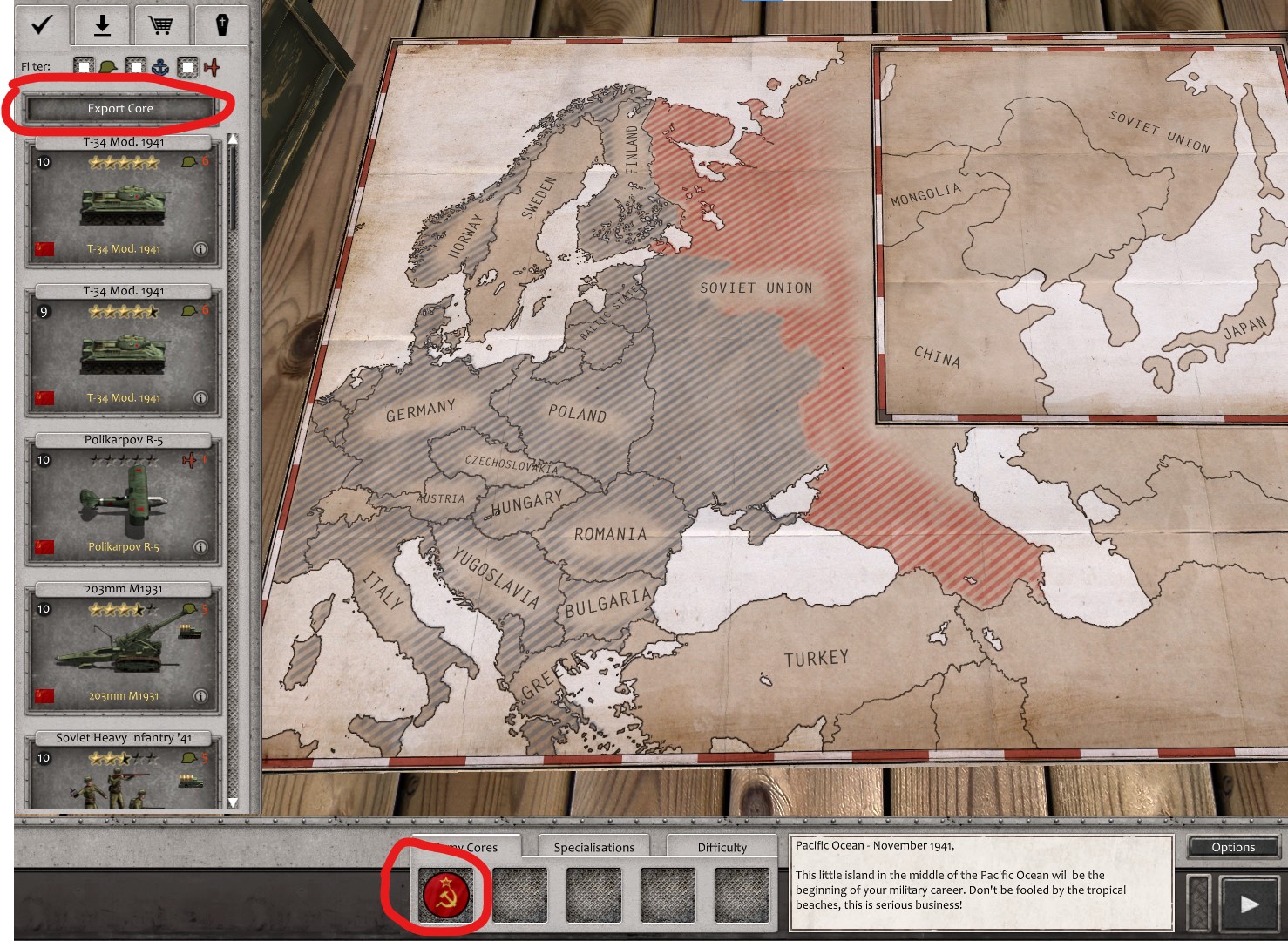Click the YUGOSLAVIA label on the map
Screen dimensions: 1288x941
point(496,577)
